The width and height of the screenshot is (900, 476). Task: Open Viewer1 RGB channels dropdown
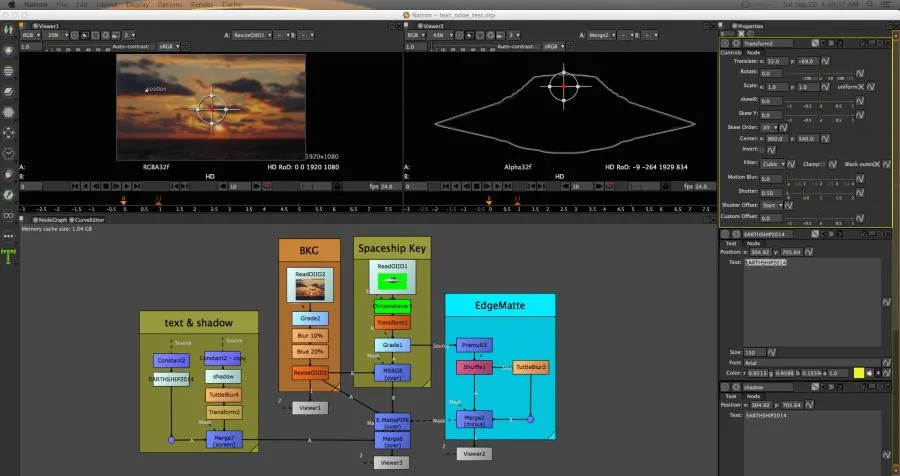(31, 35)
